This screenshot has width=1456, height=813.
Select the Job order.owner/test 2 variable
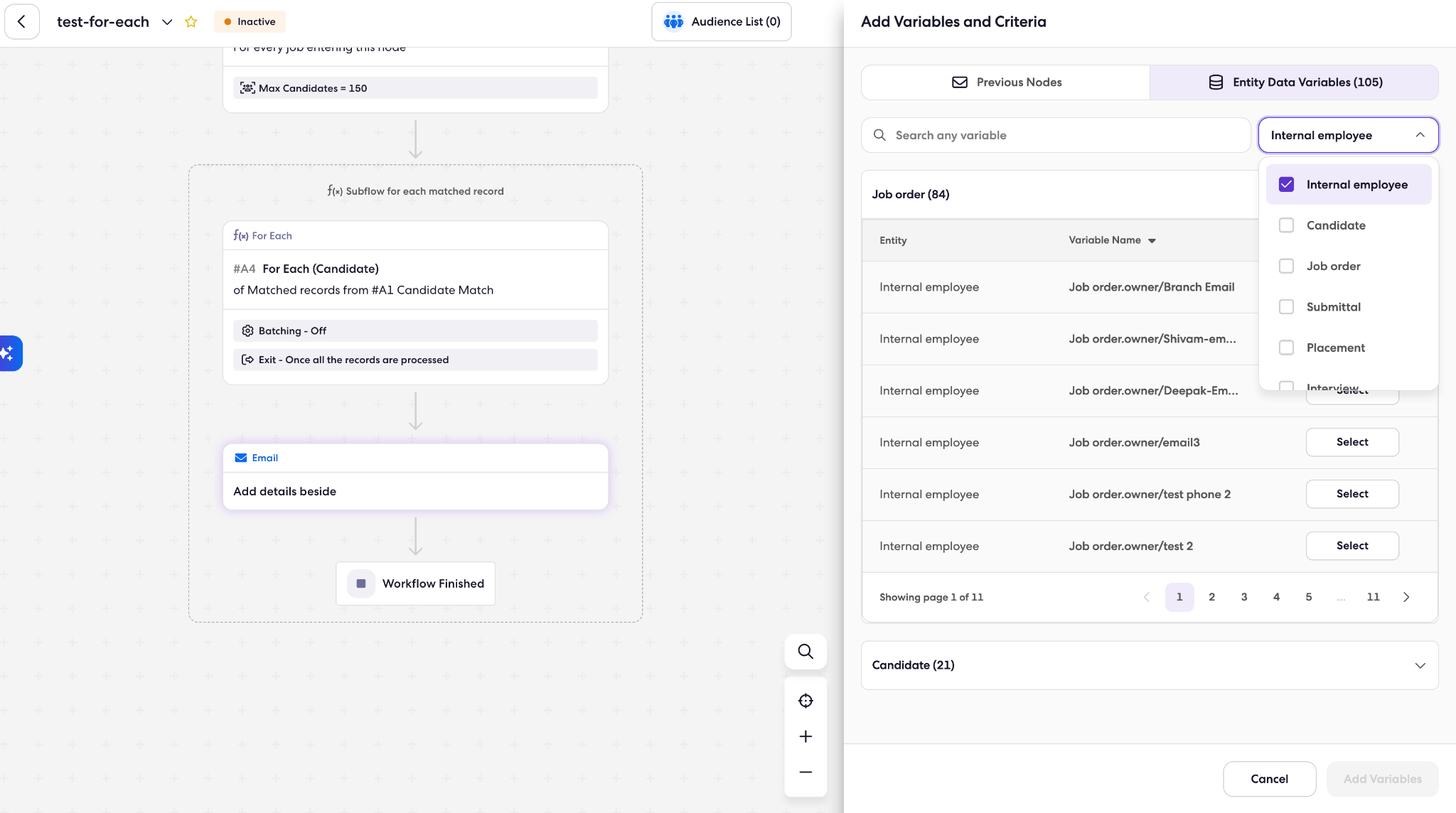pyautogui.click(x=1352, y=546)
